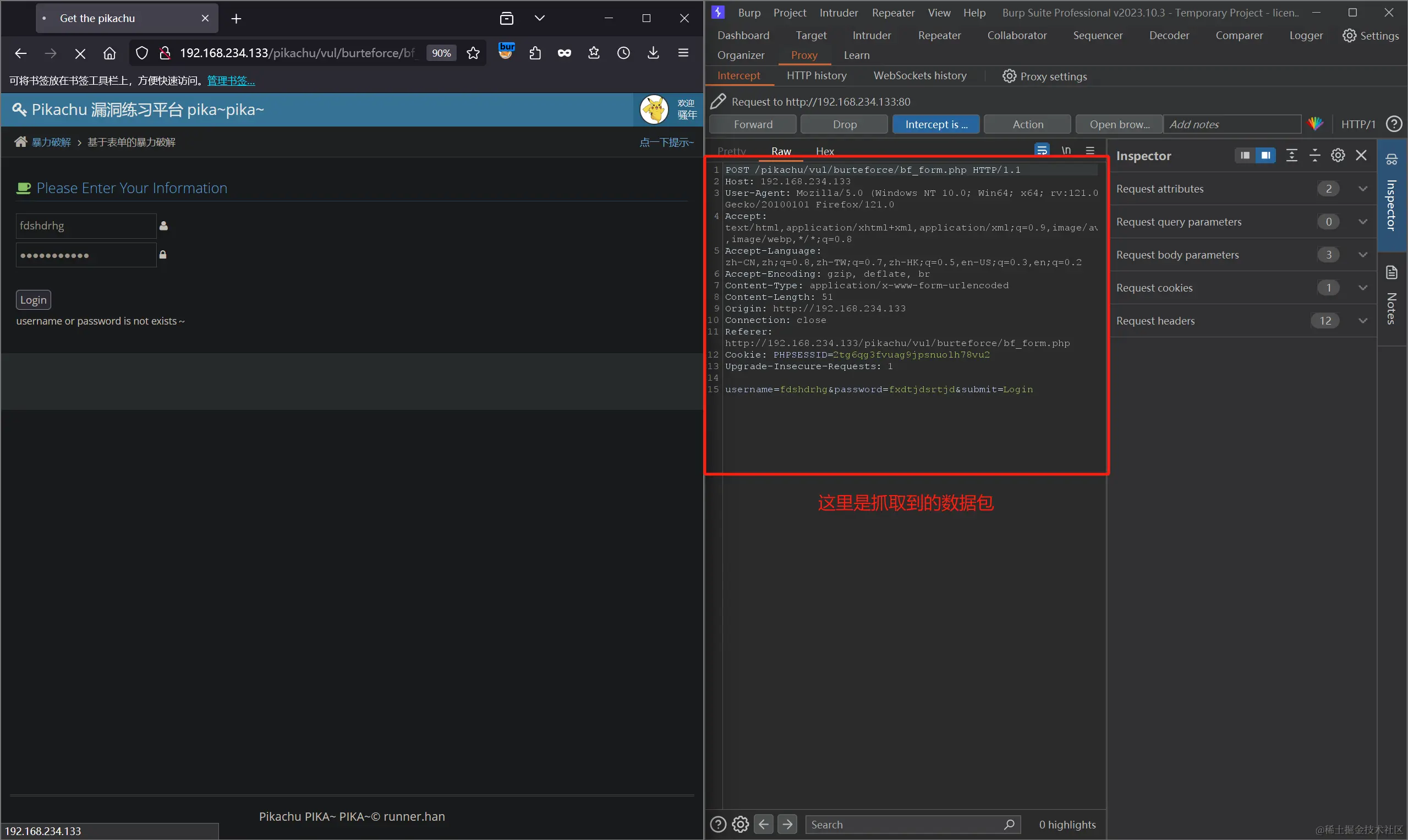Open Firefox home page icon

(x=109, y=53)
